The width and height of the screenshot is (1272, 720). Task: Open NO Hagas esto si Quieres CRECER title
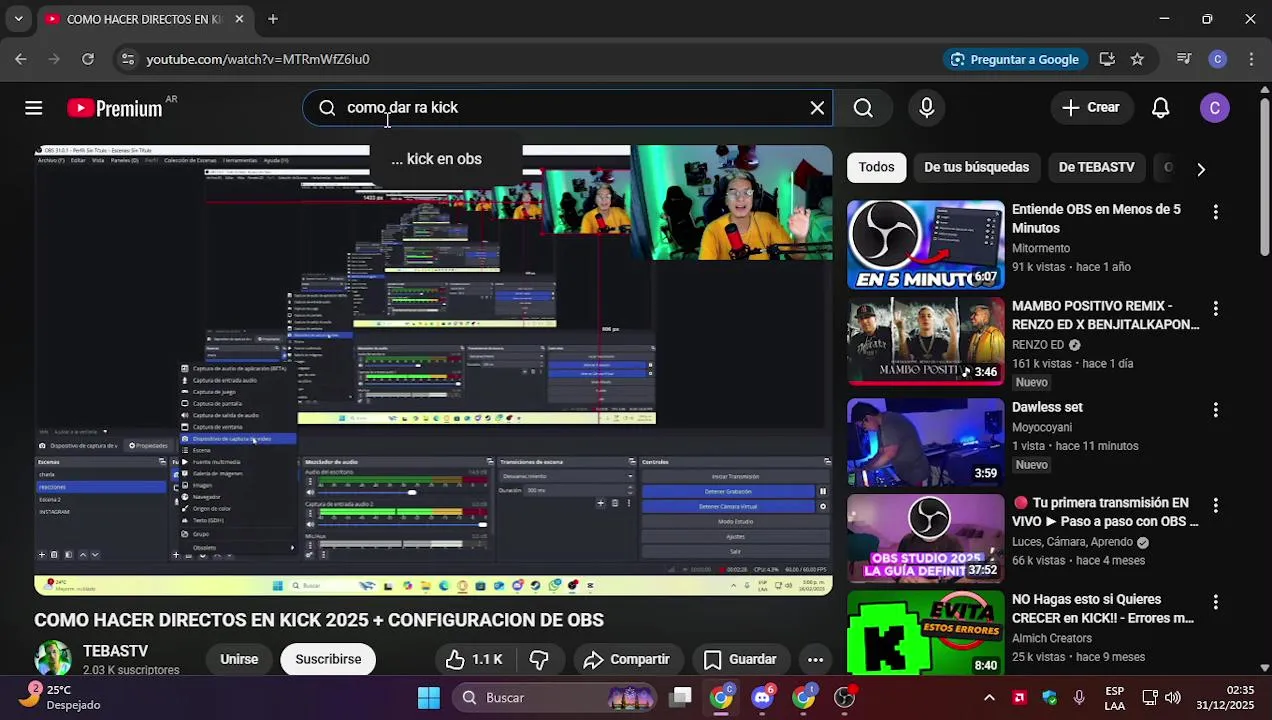coord(1103,609)
